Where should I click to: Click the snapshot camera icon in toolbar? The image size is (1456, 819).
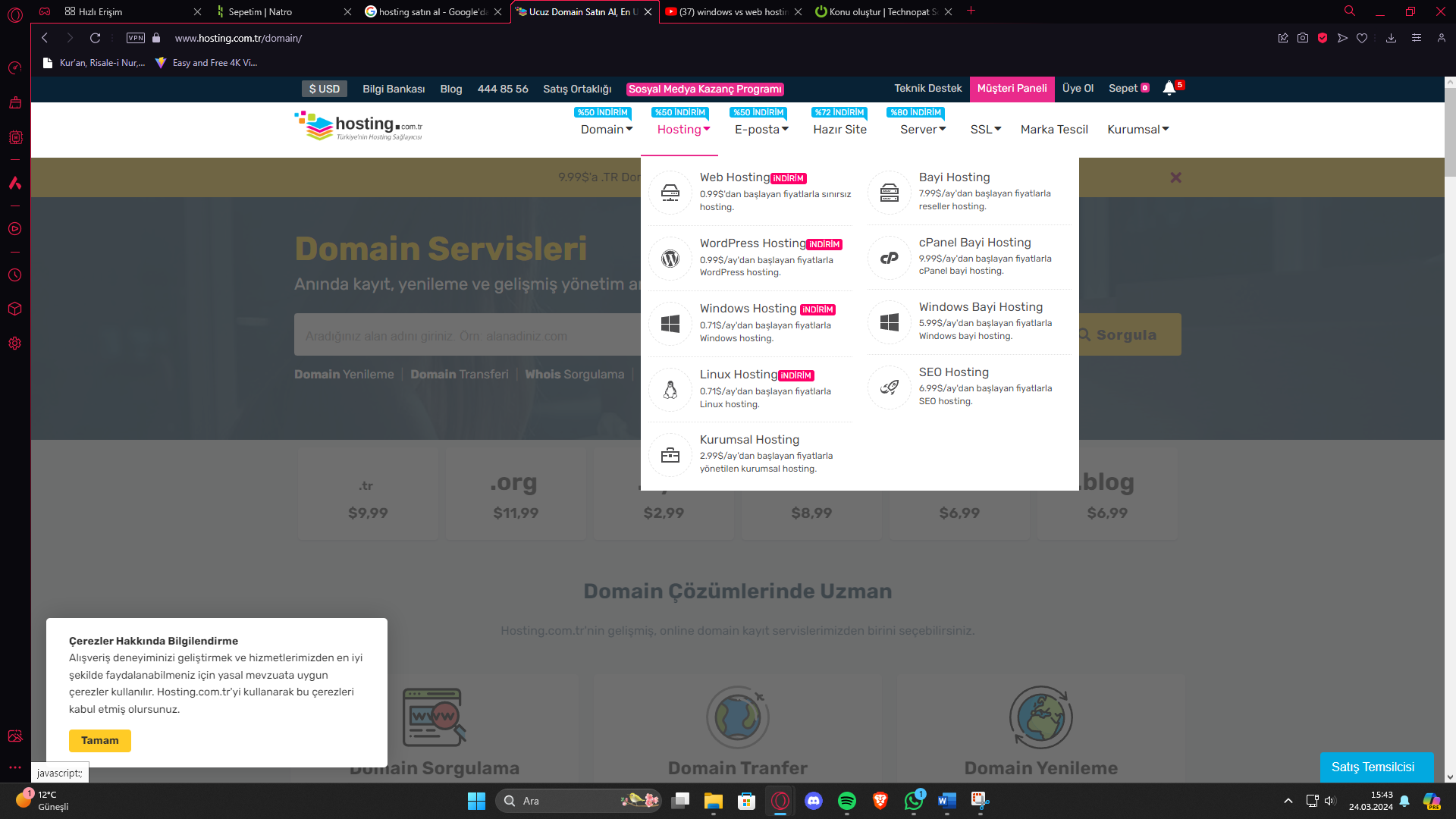(x=1303, y=38)
